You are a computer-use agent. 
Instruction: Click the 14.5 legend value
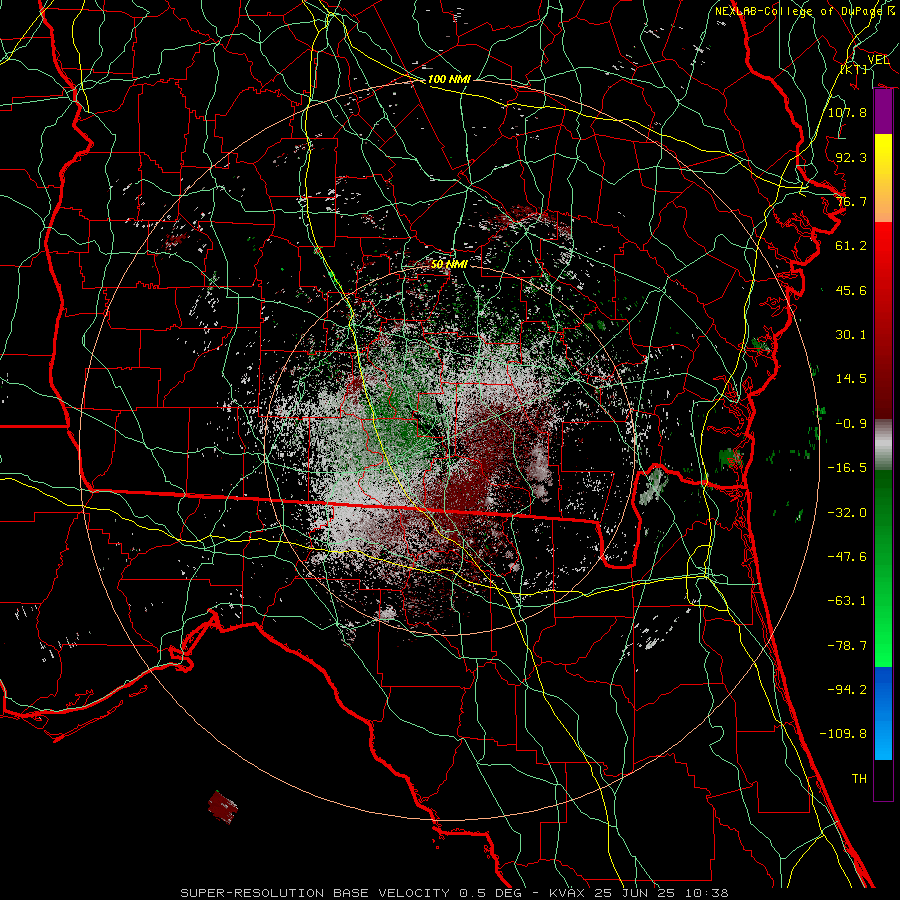pyautogui.click(x=851, y=379)
